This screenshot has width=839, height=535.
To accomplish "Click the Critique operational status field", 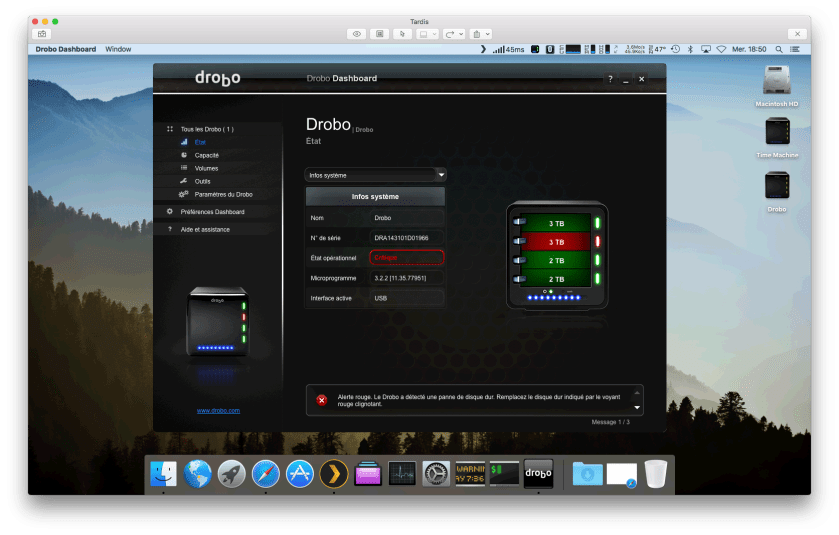I will tap(406, 258).
